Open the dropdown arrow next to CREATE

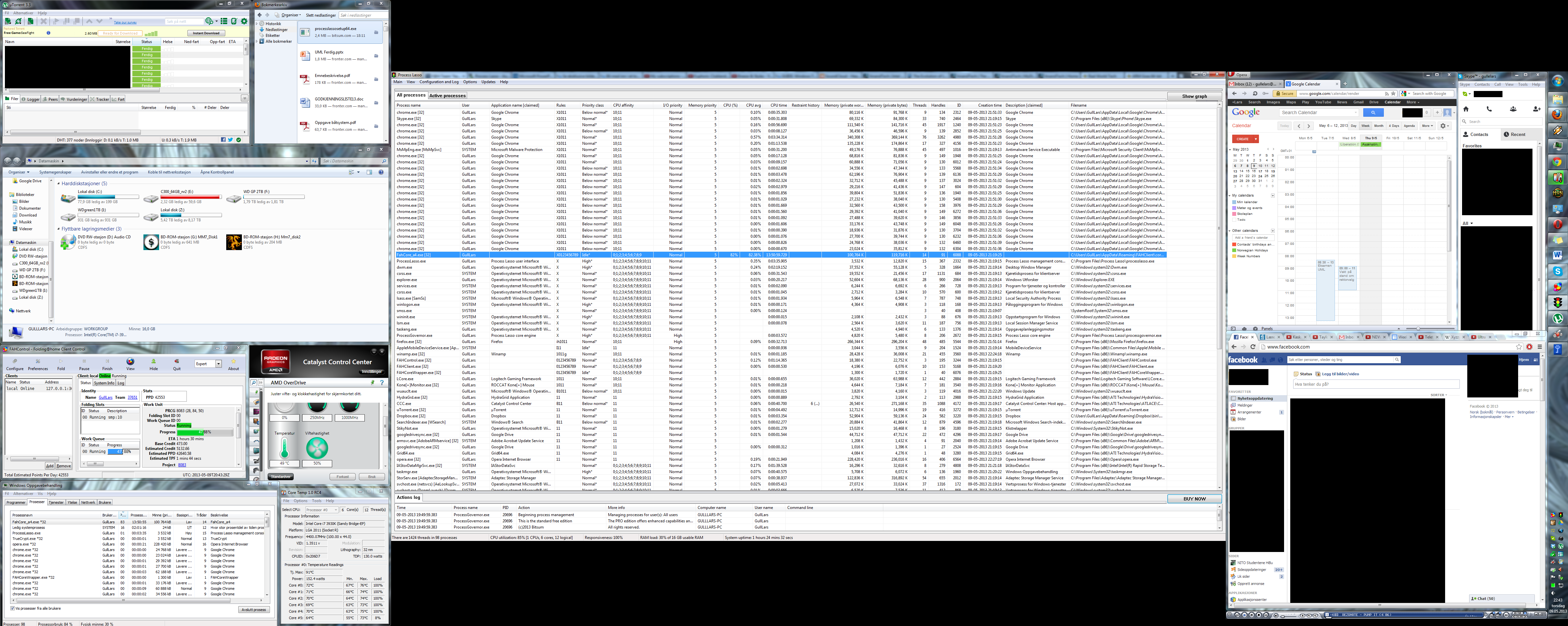tap(1256, 139)
